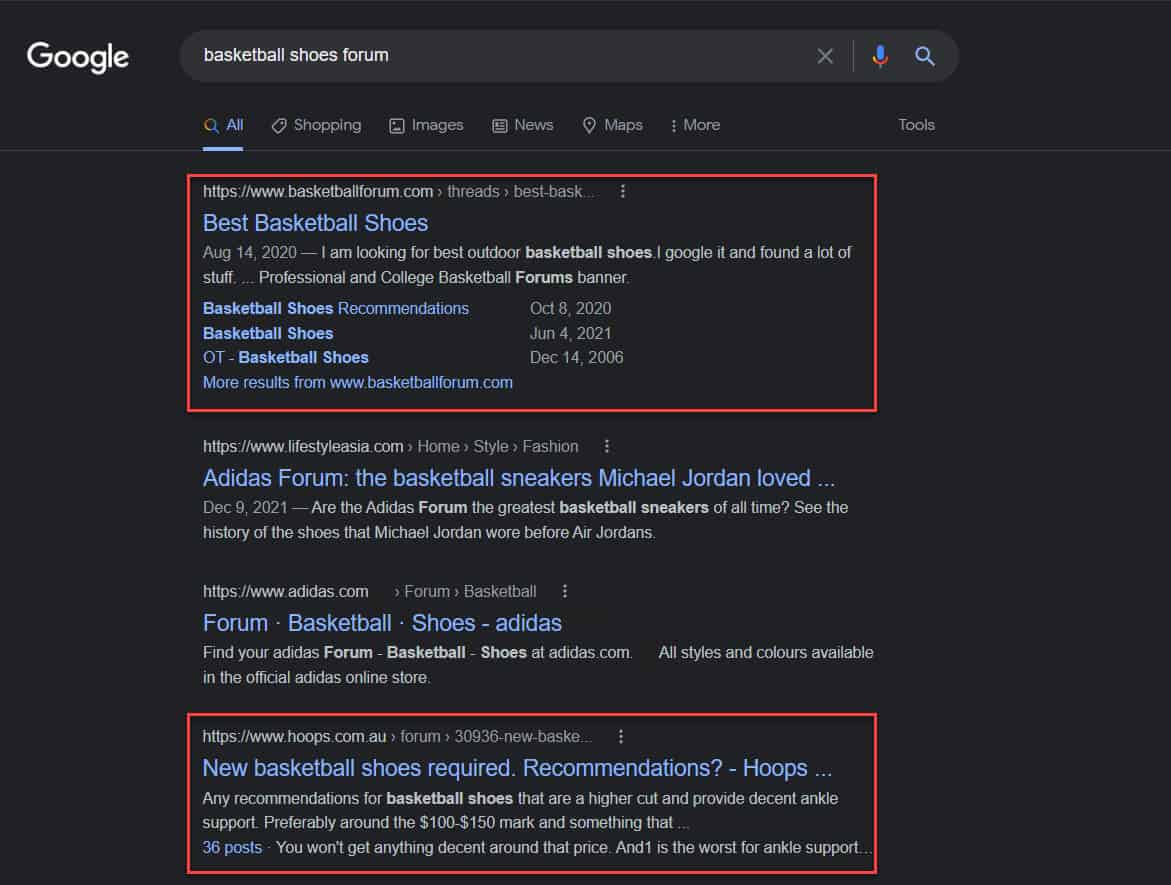Open options for basketballforum.com result

623,191
